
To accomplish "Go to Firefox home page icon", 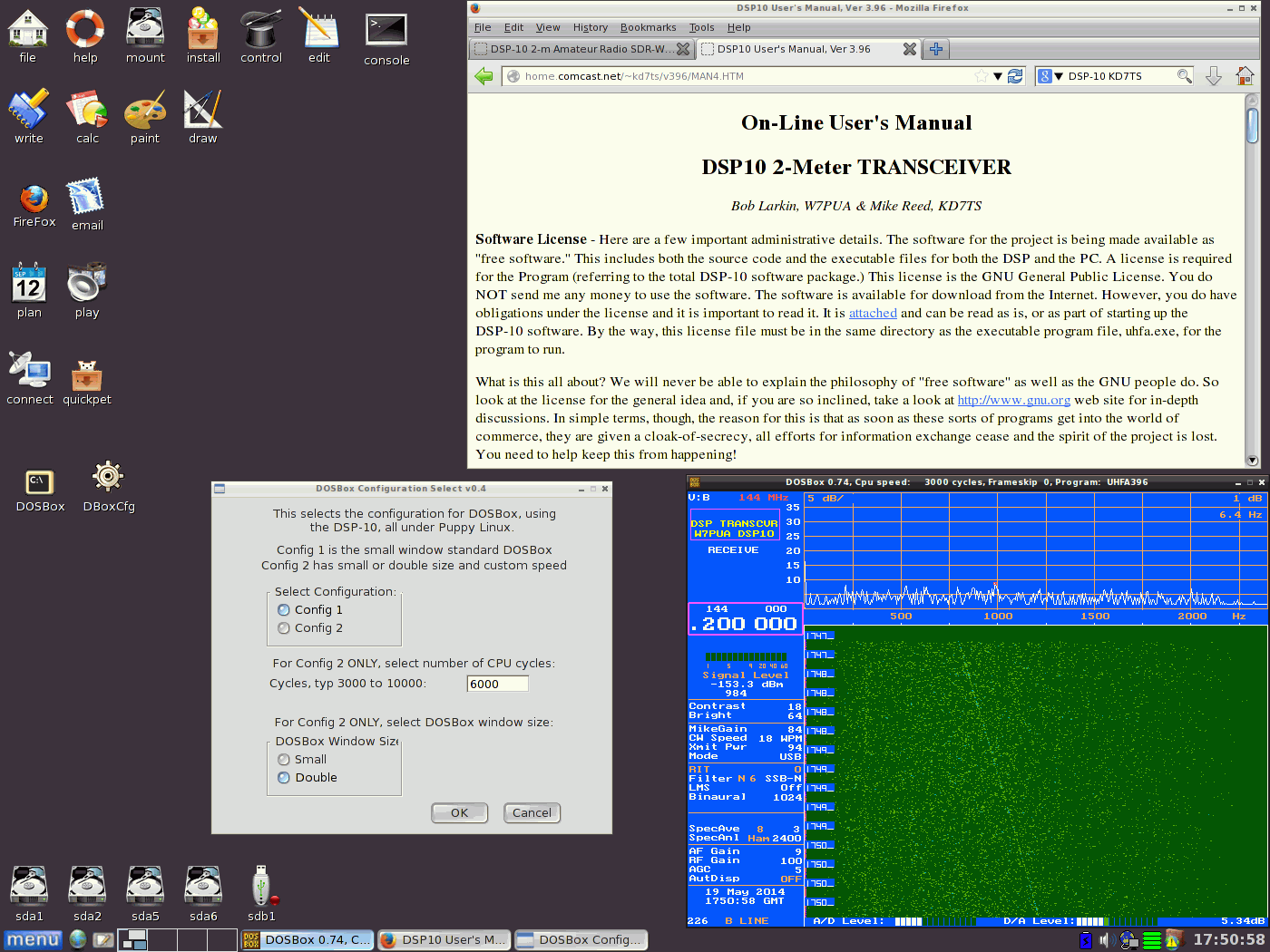I will point(1245,76).
